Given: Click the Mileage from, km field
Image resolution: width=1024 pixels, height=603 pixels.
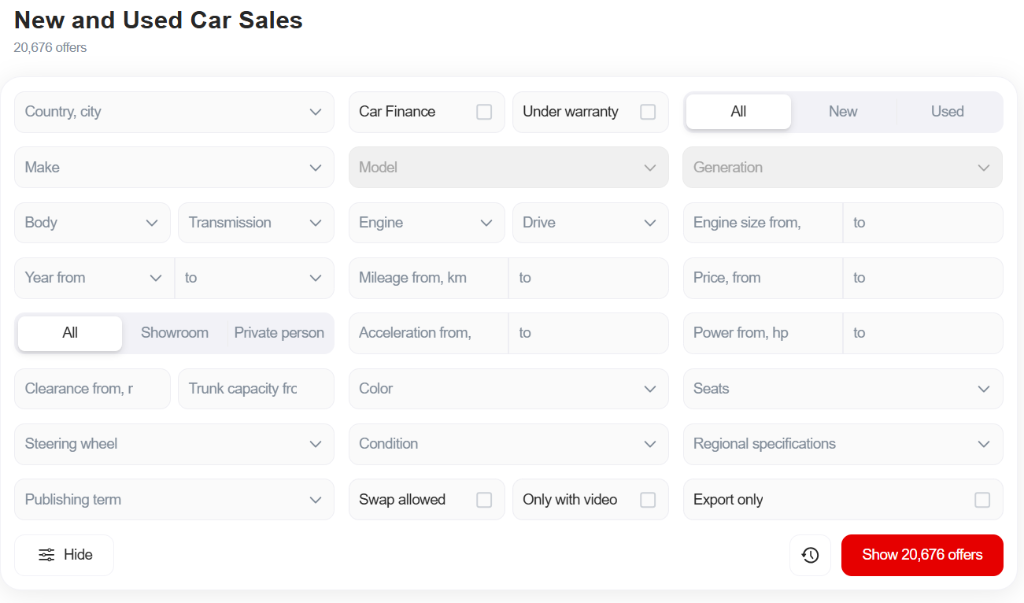Looking at the screenshot, I should [x=428, y=278].
